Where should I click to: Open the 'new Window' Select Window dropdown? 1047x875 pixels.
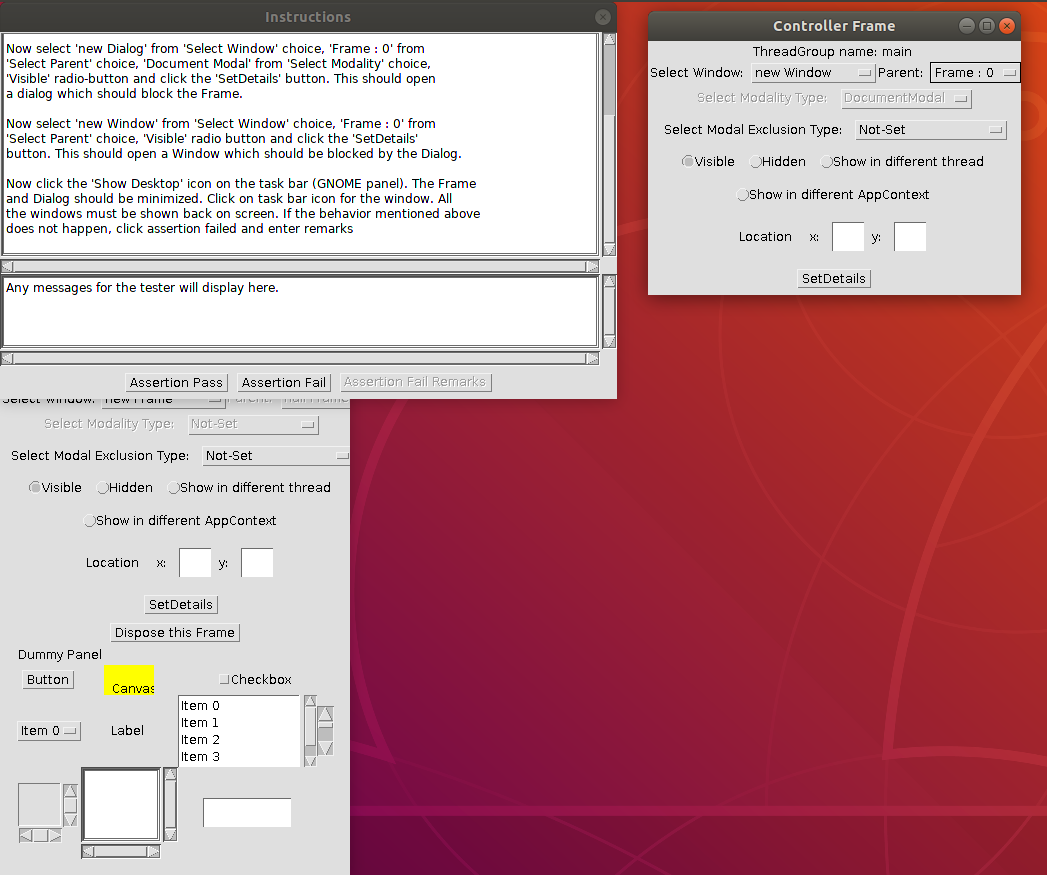pos(813,73)
